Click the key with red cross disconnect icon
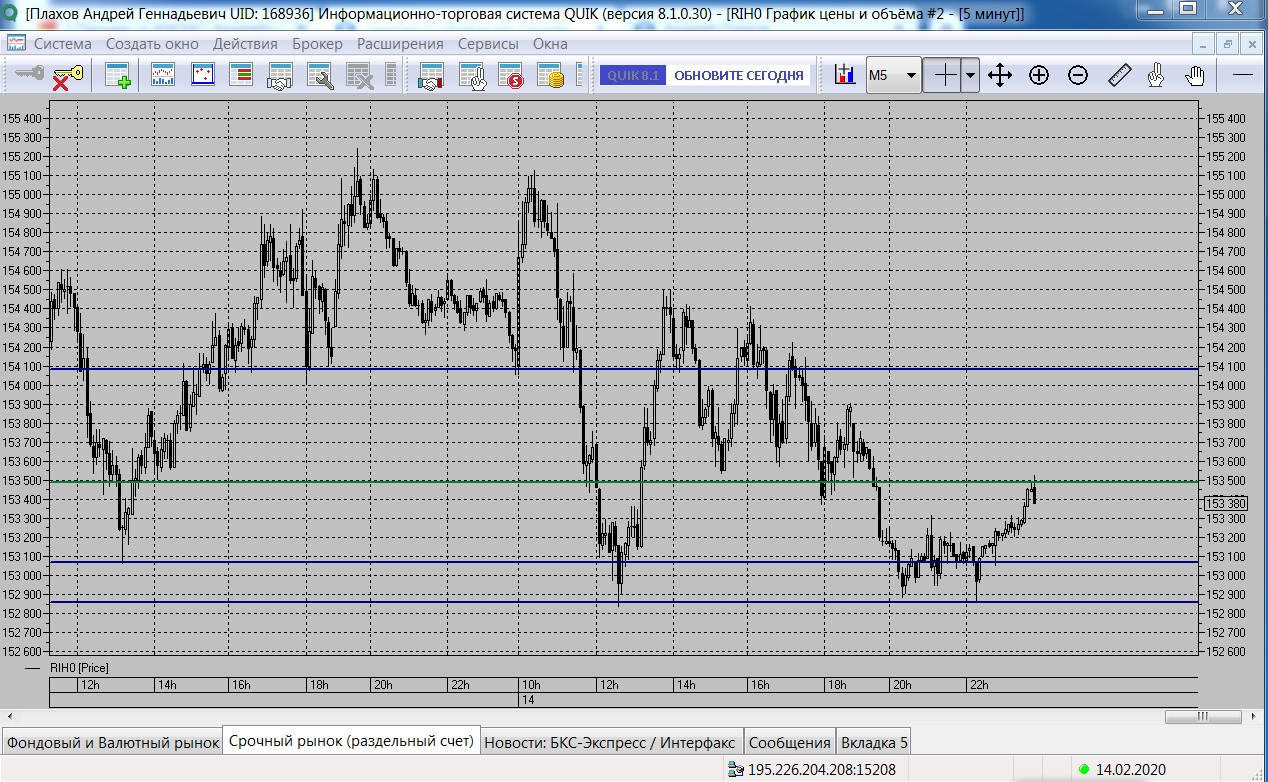Screen dimensions: 1268x782 coord(67,76)
